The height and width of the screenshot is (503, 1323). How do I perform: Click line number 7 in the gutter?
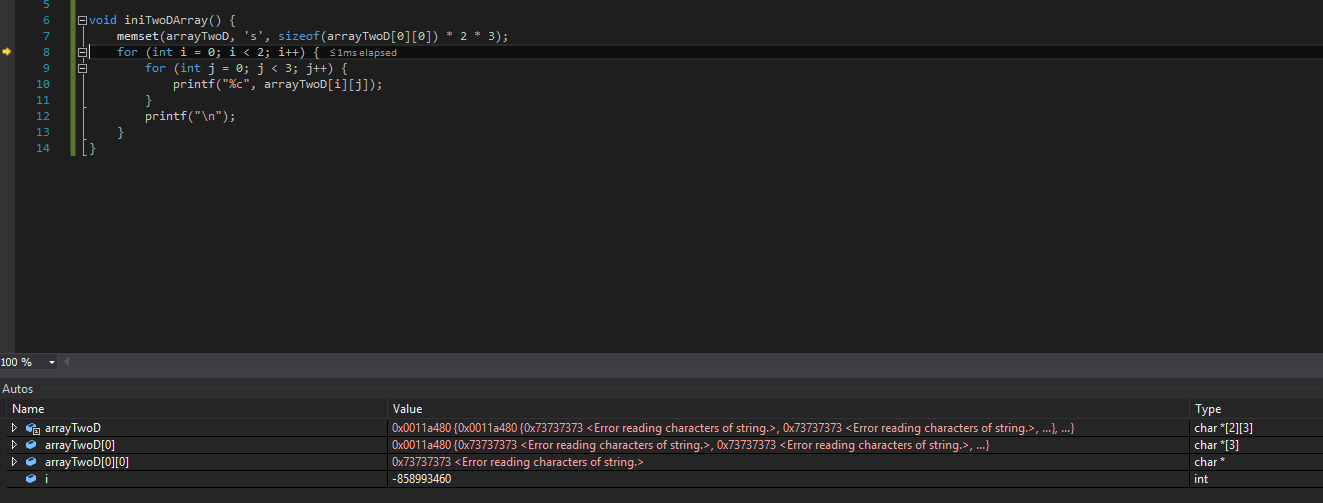(x=46, y=36)
